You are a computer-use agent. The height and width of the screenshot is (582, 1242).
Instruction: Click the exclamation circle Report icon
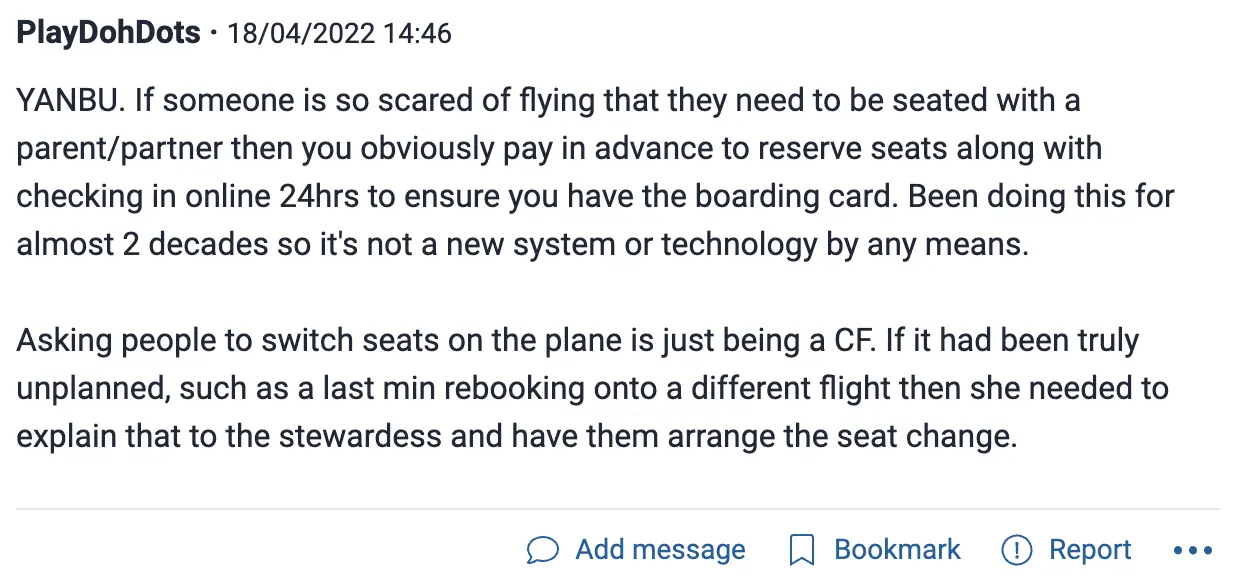pos(1016,550)
